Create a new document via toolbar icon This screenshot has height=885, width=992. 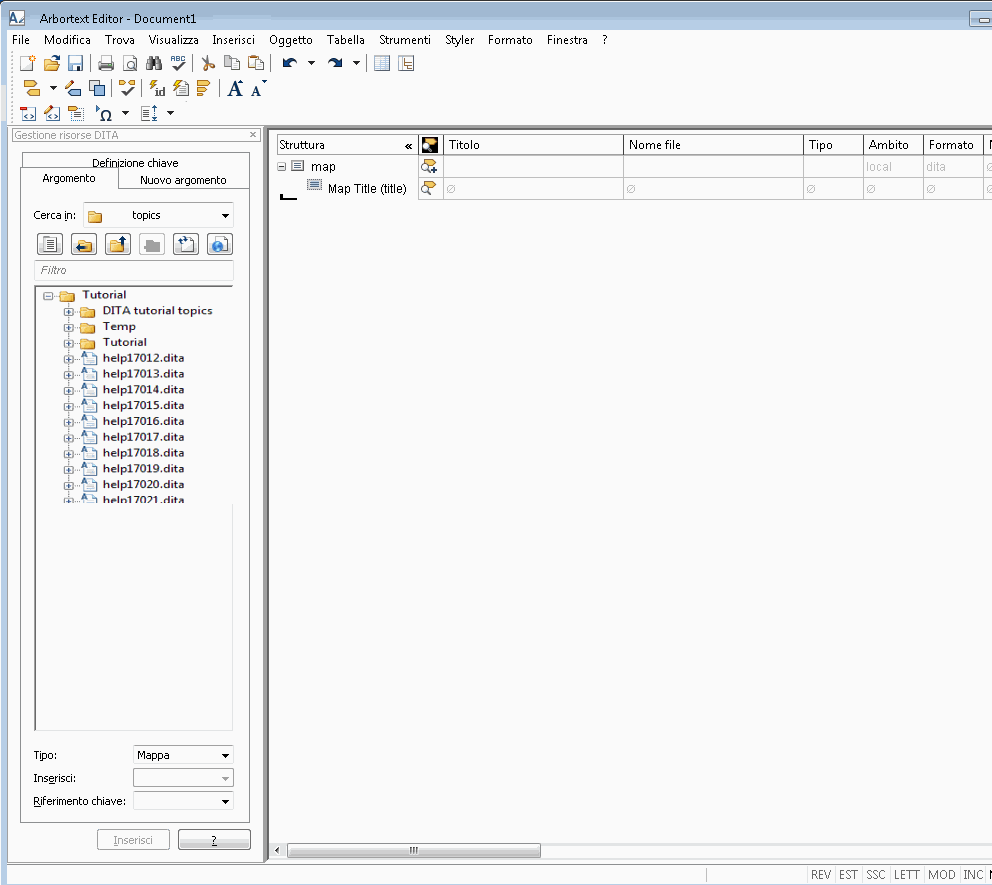(x=28, y=63)
